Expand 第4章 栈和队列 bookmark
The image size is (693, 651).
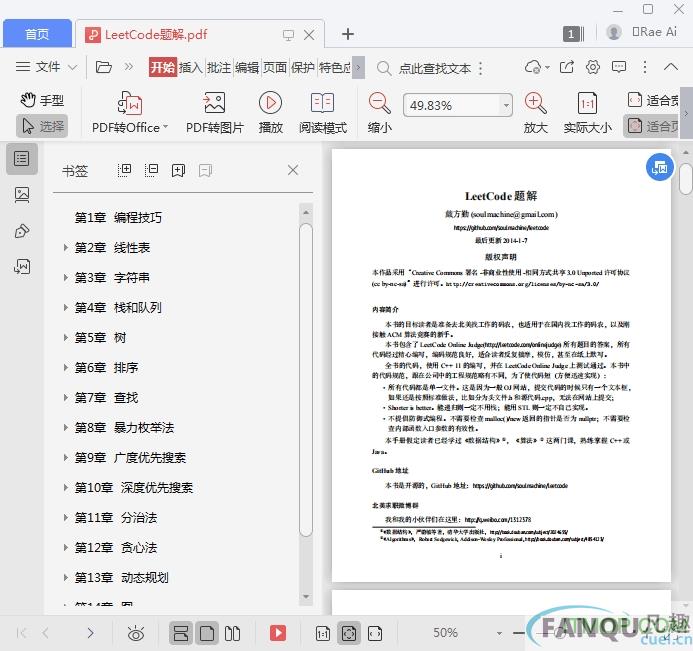(x=65, y=308)
